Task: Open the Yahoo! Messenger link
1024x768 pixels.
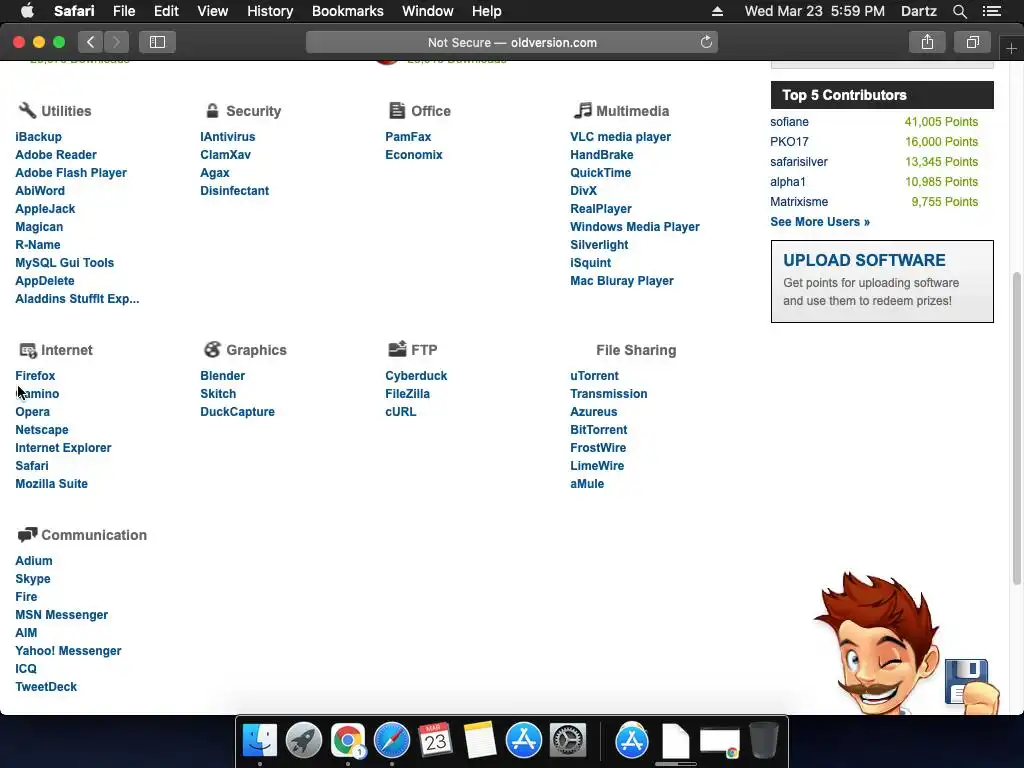Action: (69, 651)
